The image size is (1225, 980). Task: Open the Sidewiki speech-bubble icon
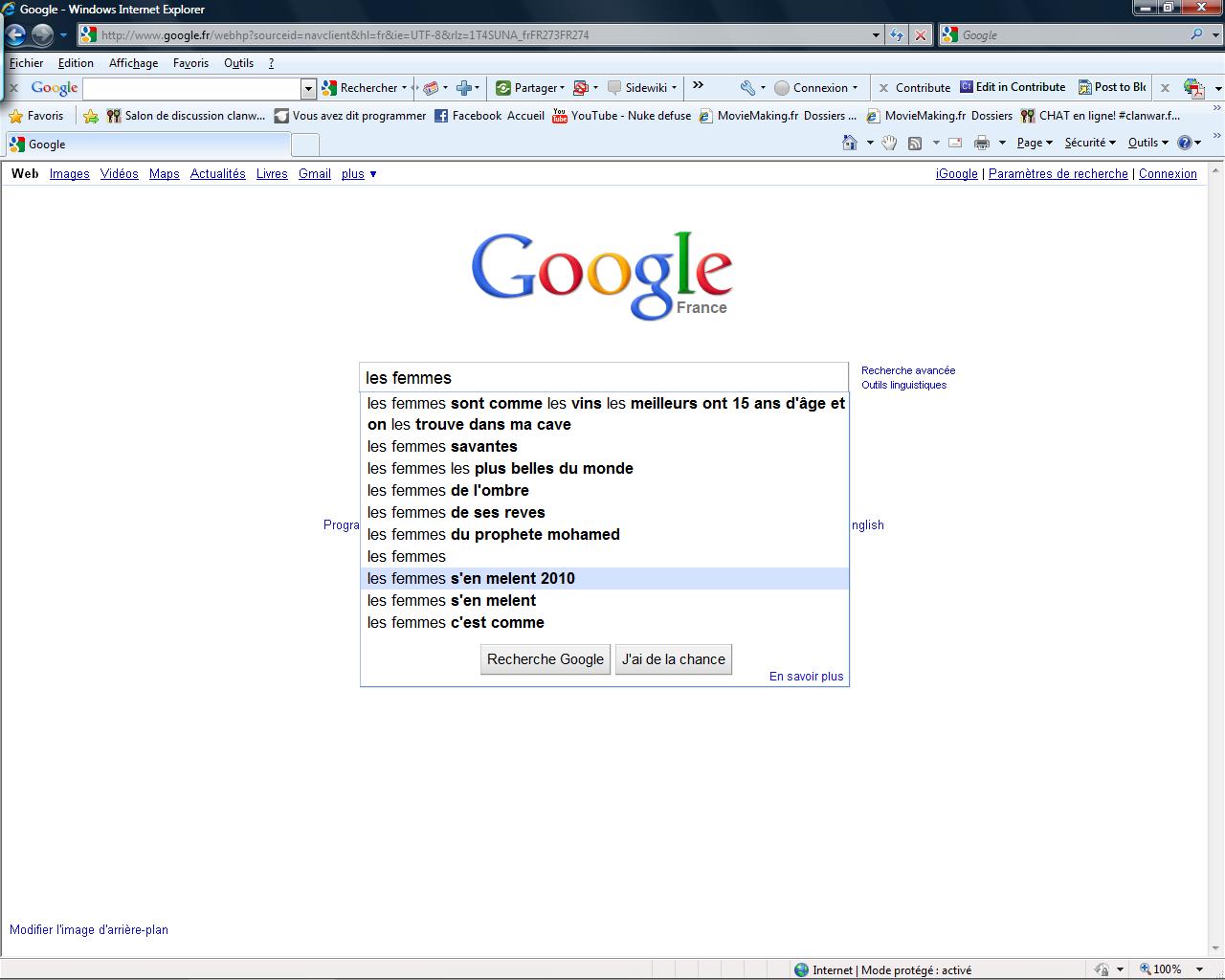pos(612,87)
